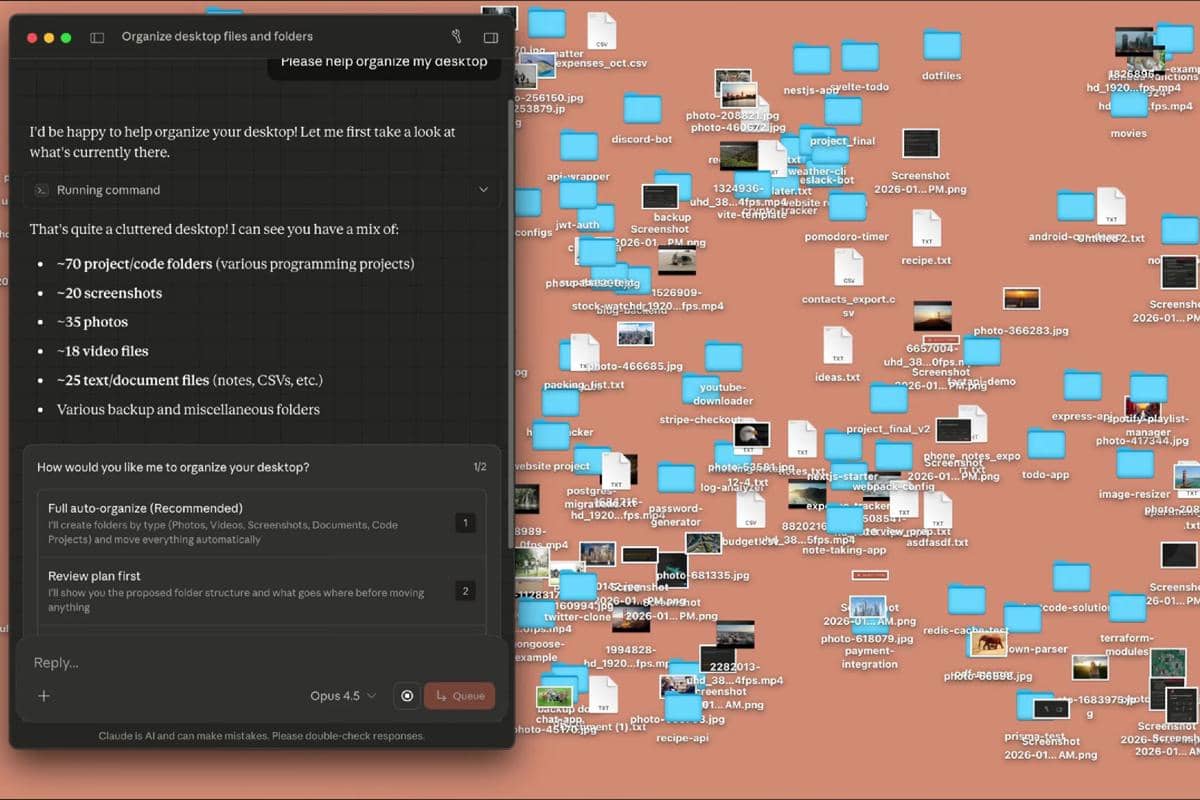Click the split-view icon at top right of window

coord(489,36)
